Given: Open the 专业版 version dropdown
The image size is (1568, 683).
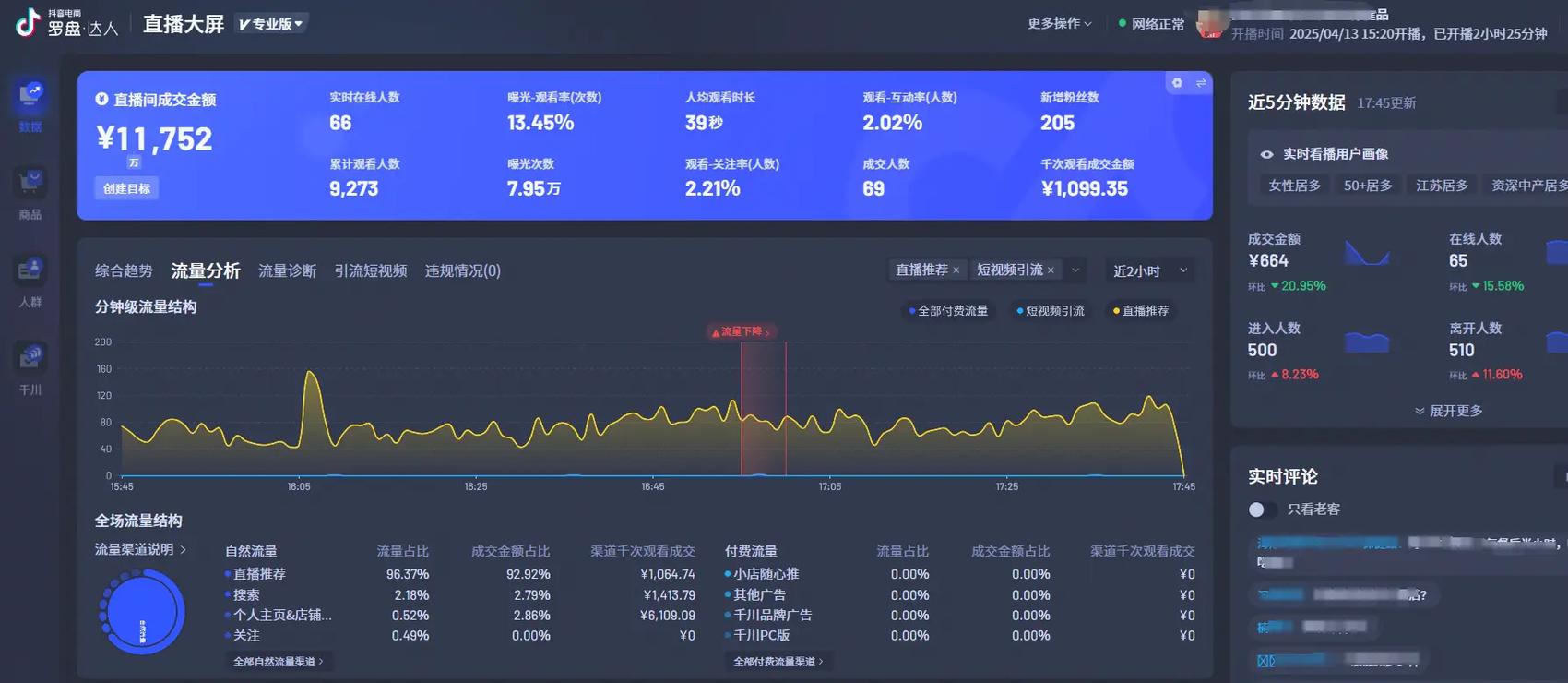Looking at the screenshot, I should coord(270,24).
